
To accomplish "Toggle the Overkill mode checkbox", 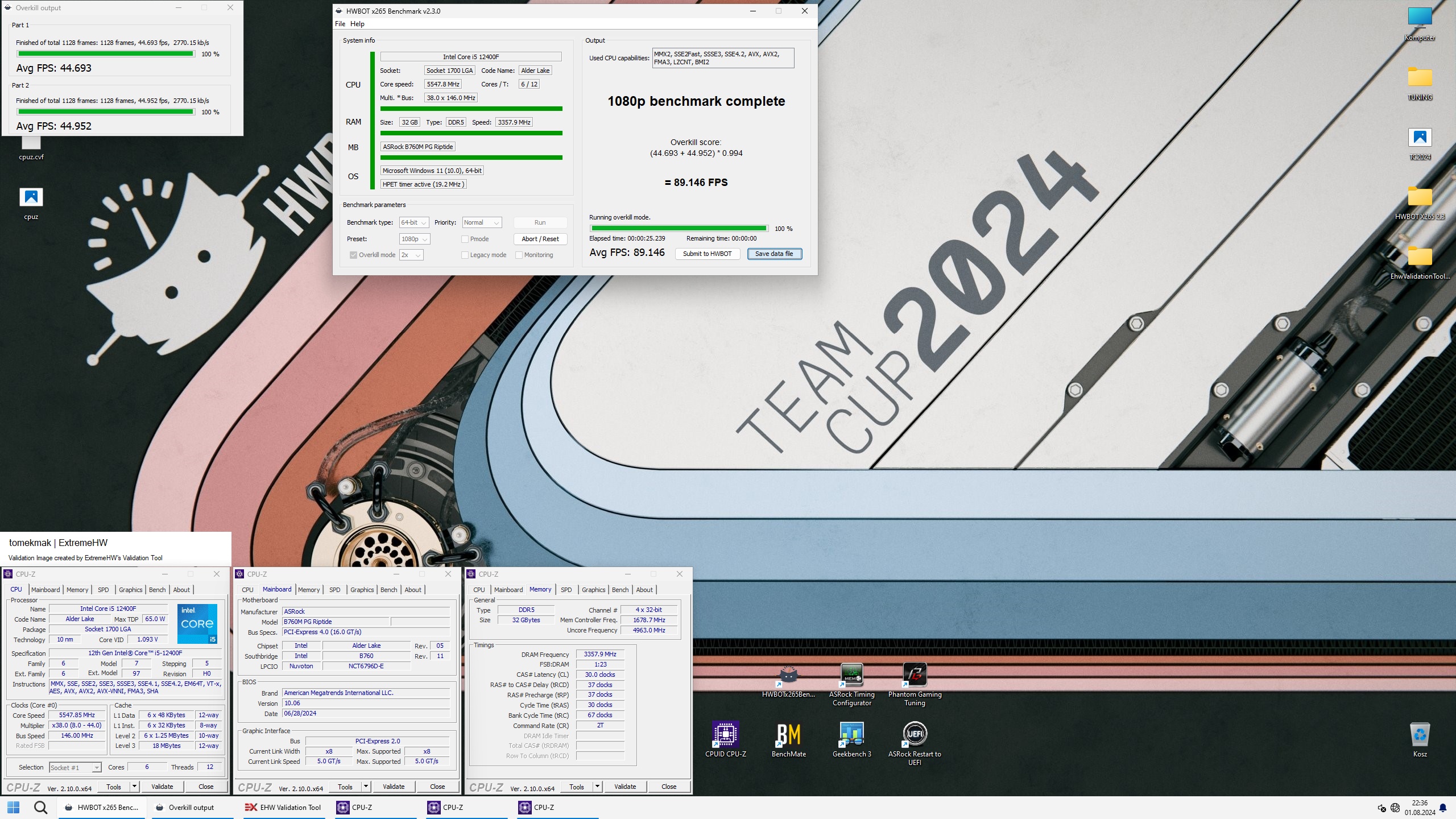I will (353, 255).
